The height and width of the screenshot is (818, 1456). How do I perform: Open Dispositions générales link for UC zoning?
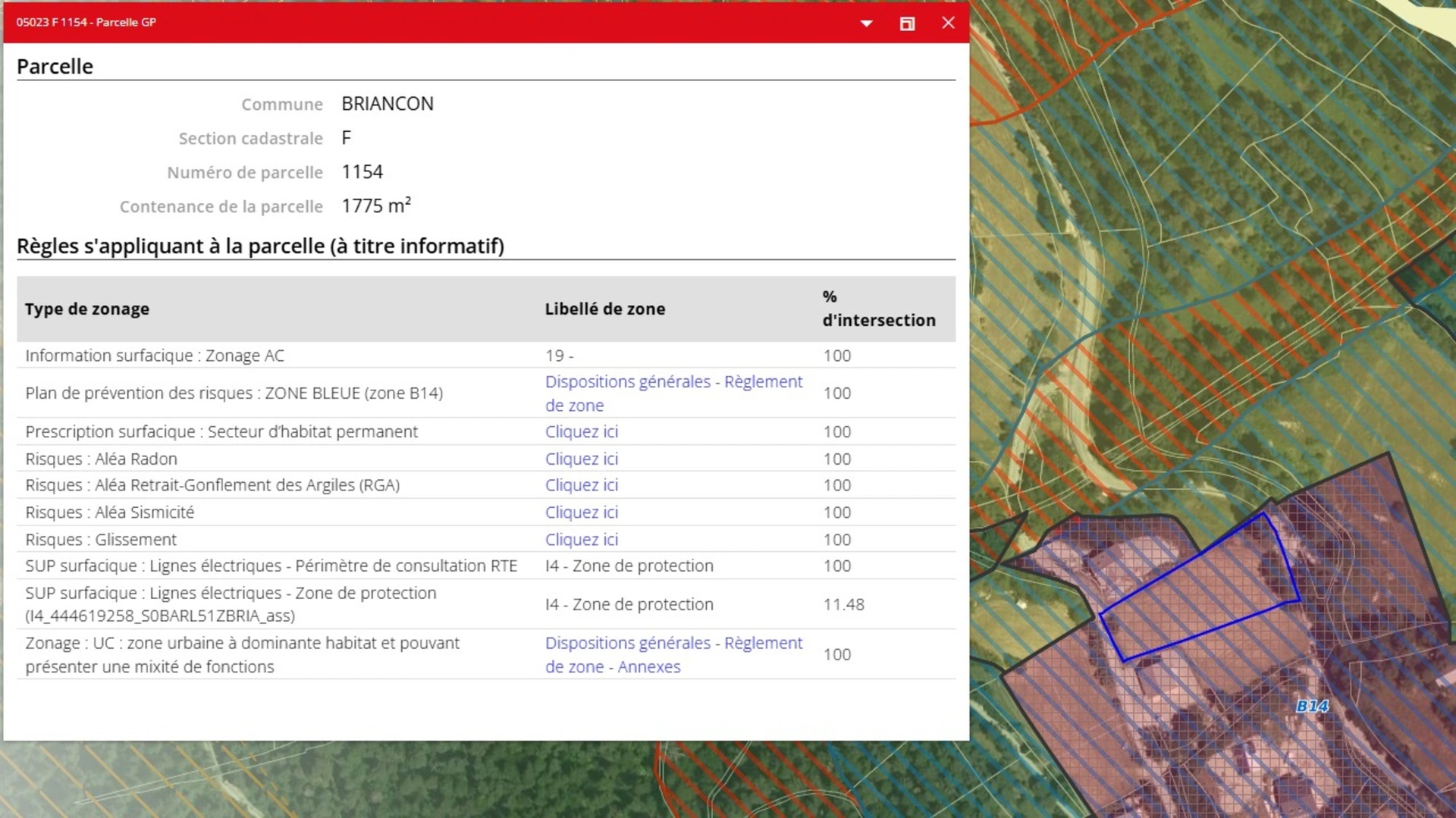coord(628,643)
